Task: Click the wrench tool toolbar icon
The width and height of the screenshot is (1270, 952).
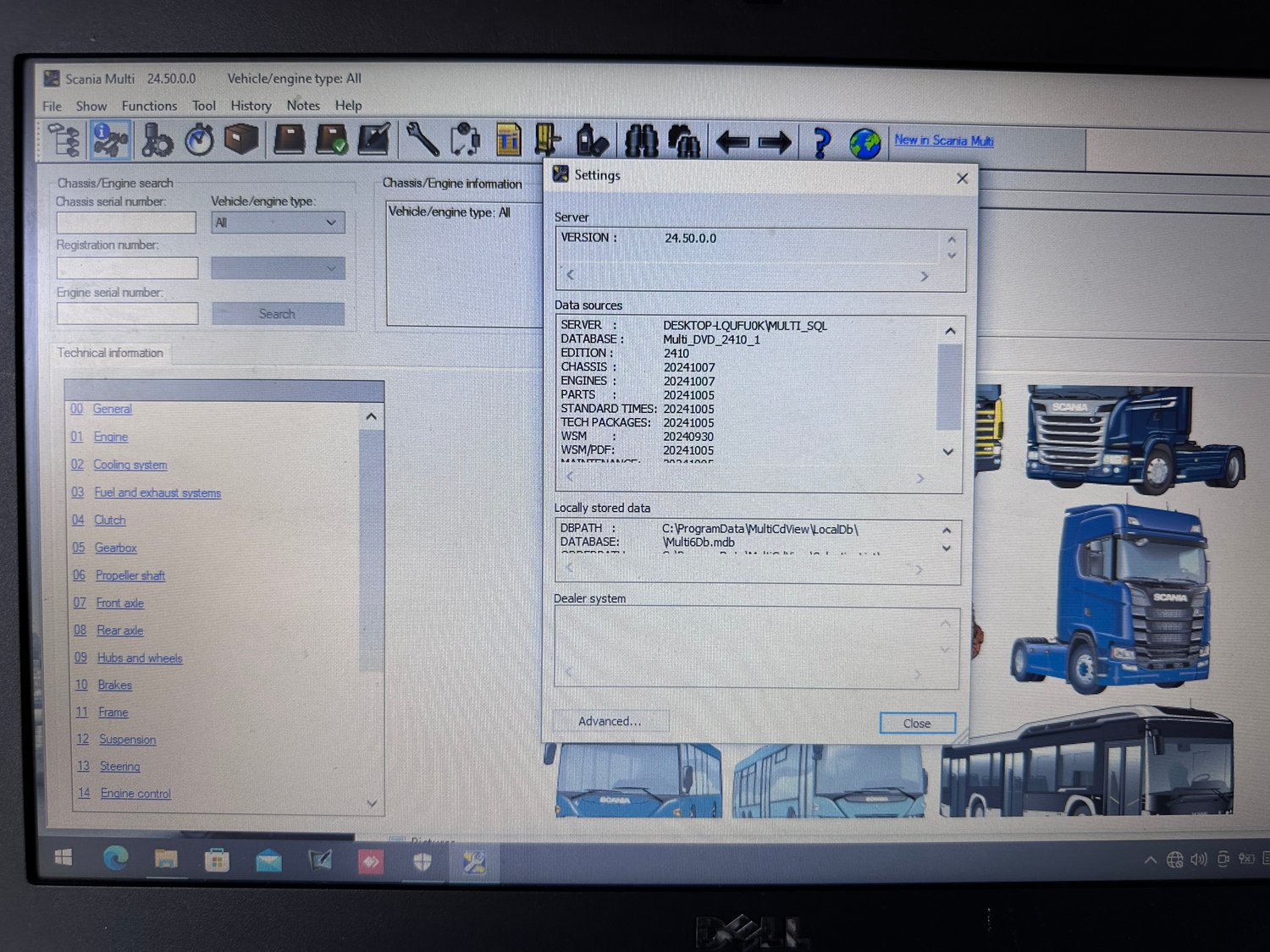Action: 422,140
